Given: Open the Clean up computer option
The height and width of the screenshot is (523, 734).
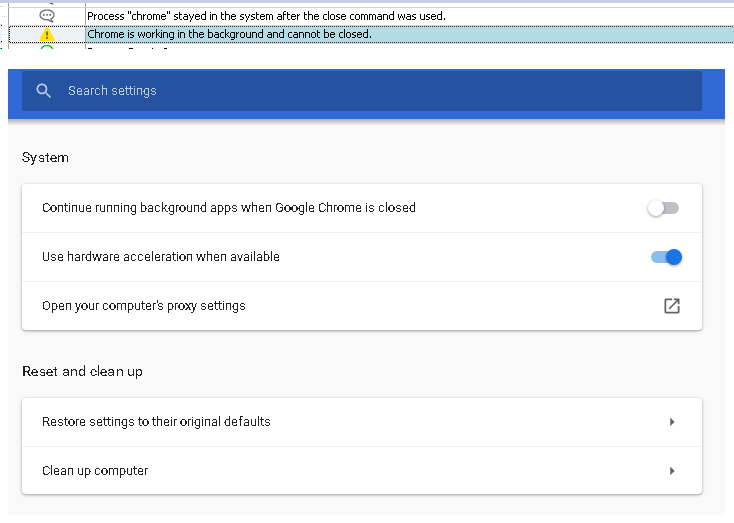Looking at the screenshot, I should (95, 471).
